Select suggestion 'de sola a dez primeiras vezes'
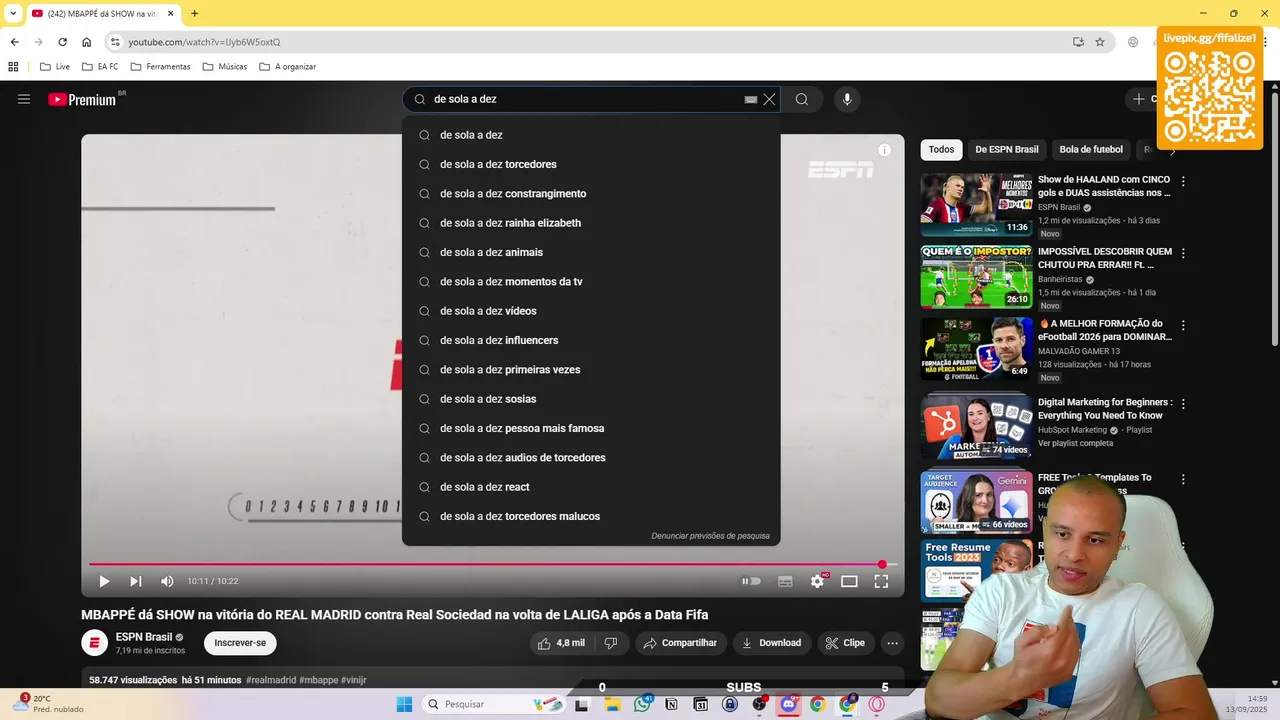 point(591,369)
